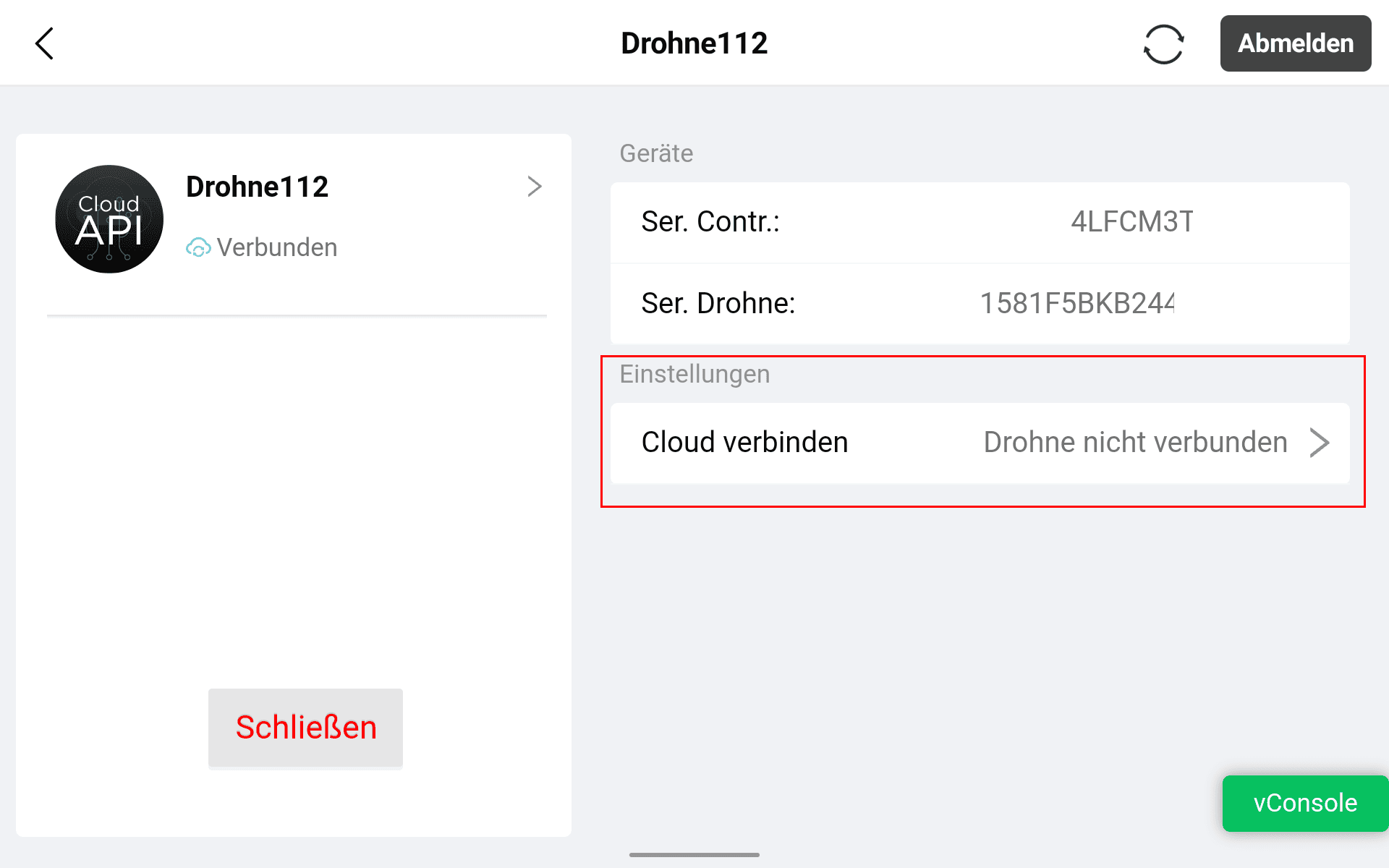The image size is (1389, 868).
Task: Click the drone serial number 1581F5BKB244
Action: [x=1076, y=304]
